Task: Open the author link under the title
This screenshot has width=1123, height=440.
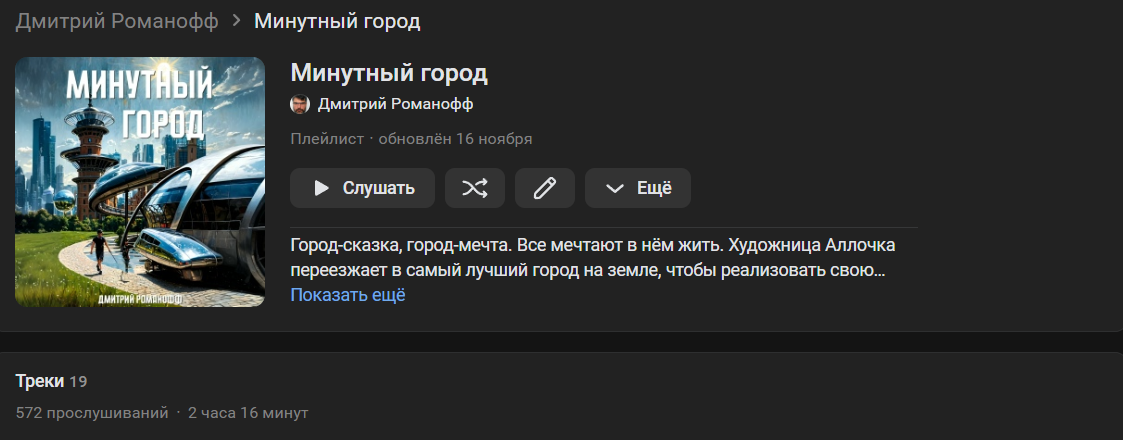Action: (x=395, y=104)
